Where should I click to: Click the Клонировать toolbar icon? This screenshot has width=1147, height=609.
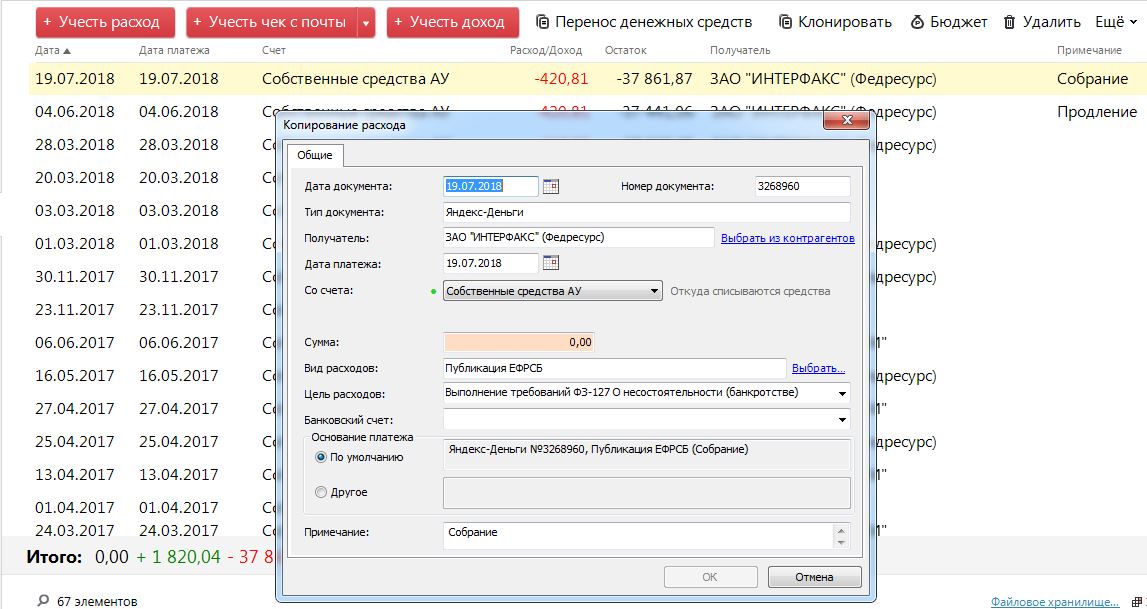(x=786, y=22)
